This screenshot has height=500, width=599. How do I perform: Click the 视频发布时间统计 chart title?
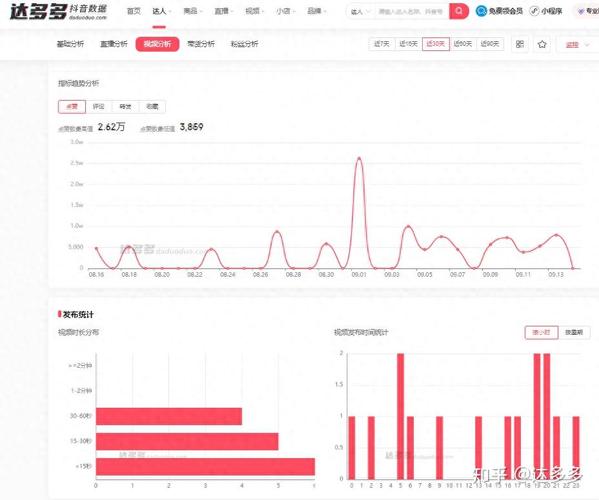pos(361,332)
